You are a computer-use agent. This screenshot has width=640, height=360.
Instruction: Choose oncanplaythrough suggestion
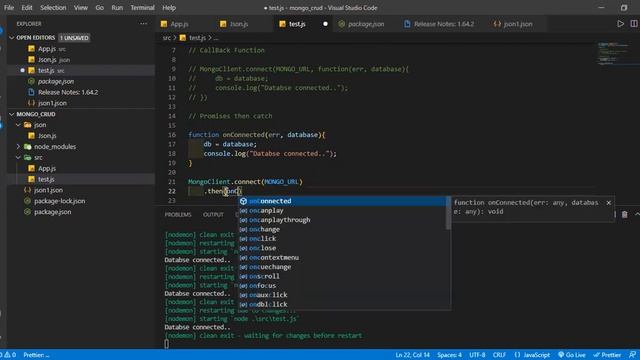pos(342,220)
